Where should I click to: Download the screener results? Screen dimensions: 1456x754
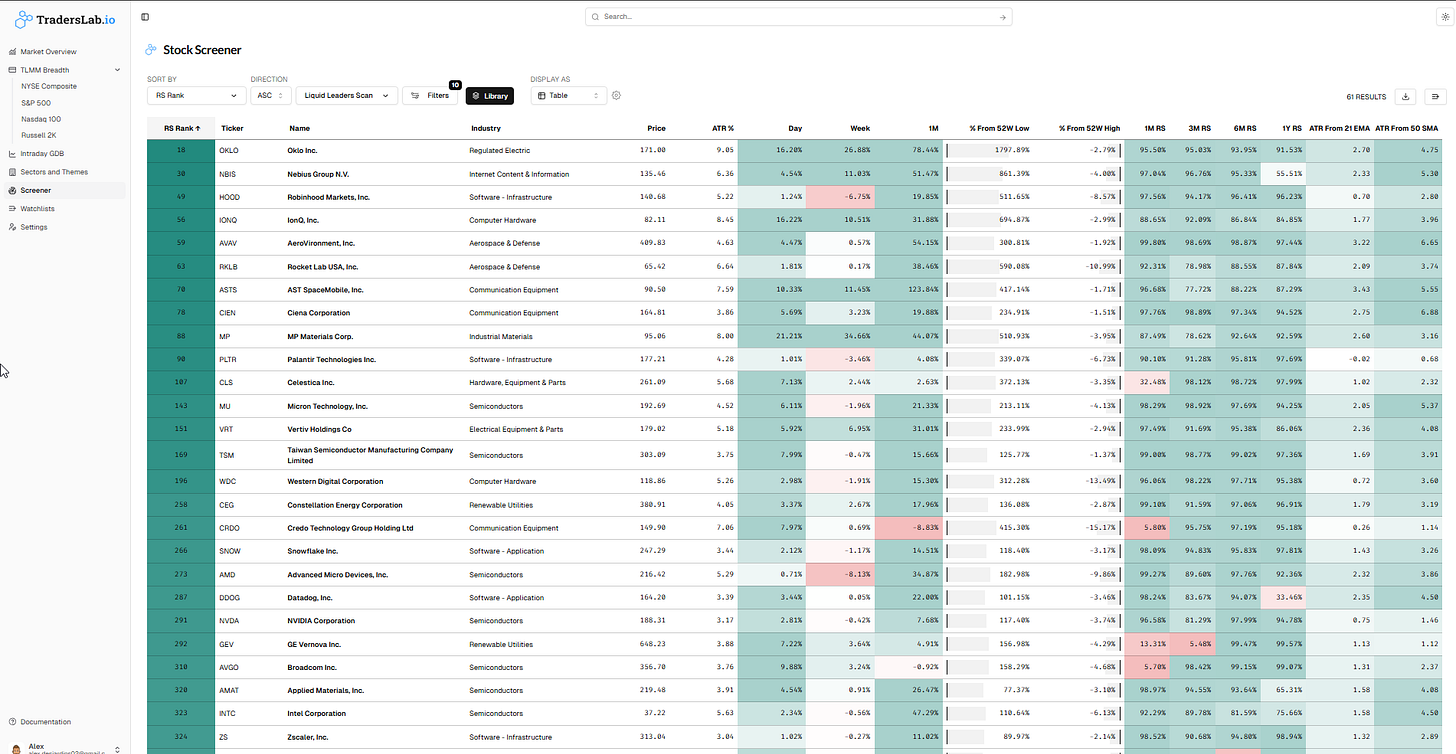tap(1406, 96)
